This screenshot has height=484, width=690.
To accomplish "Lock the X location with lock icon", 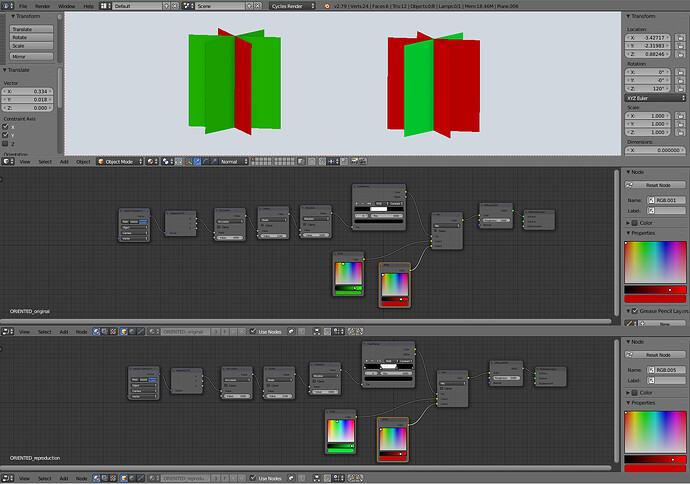I will click(x=680, y=38).
